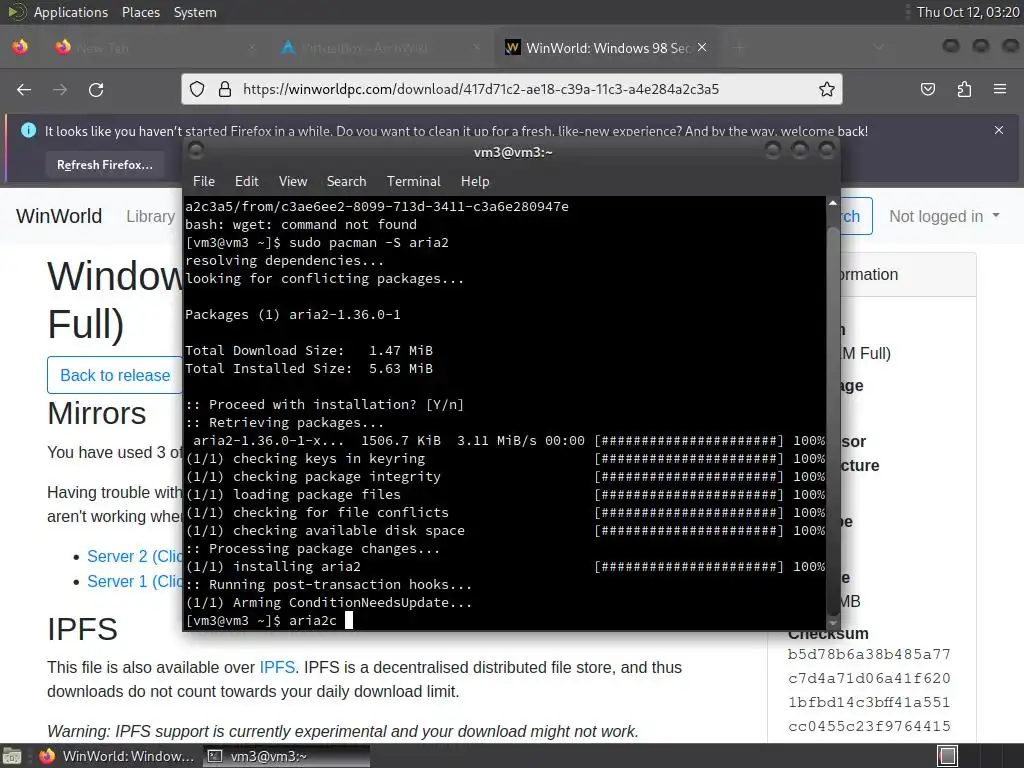Open the Pocket save icon

tap(928, 89)
